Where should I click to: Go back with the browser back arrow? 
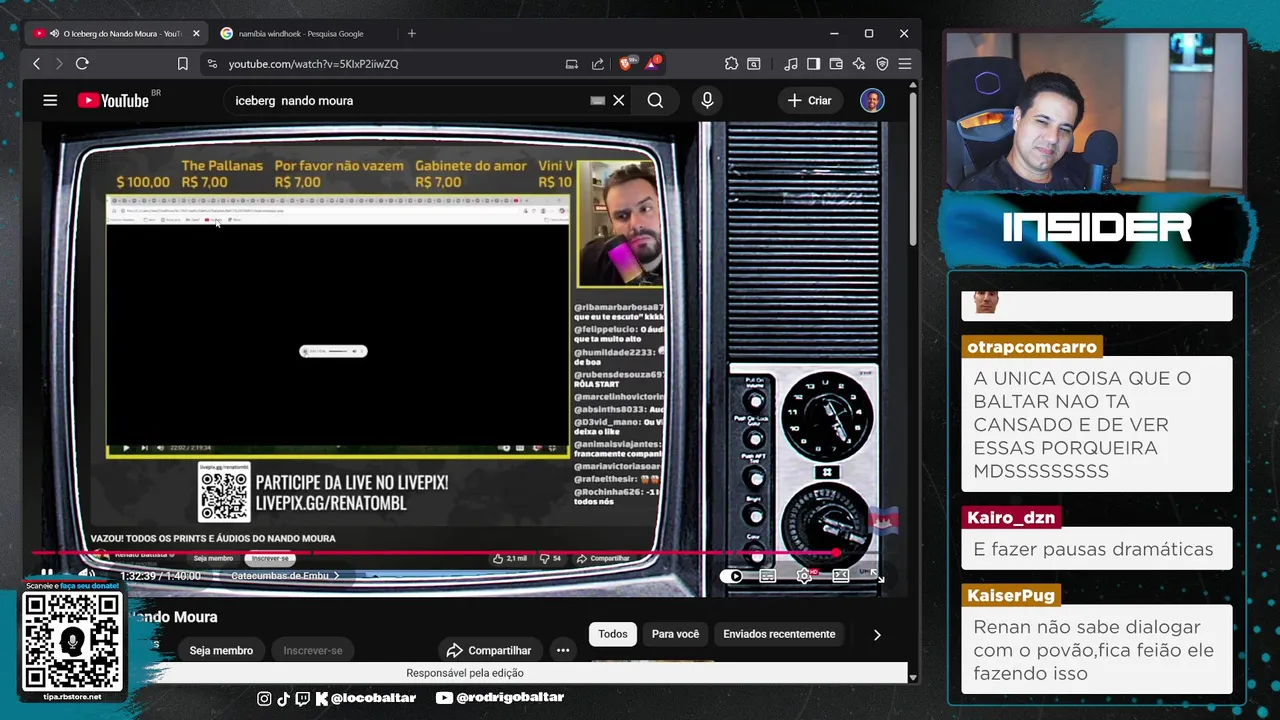[x=37, y=64]
